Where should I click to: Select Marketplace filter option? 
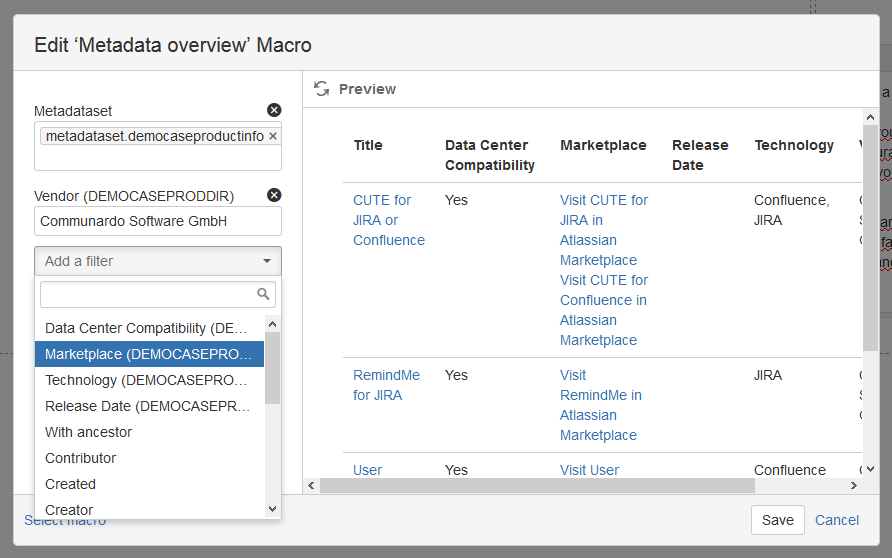(149, 354)
